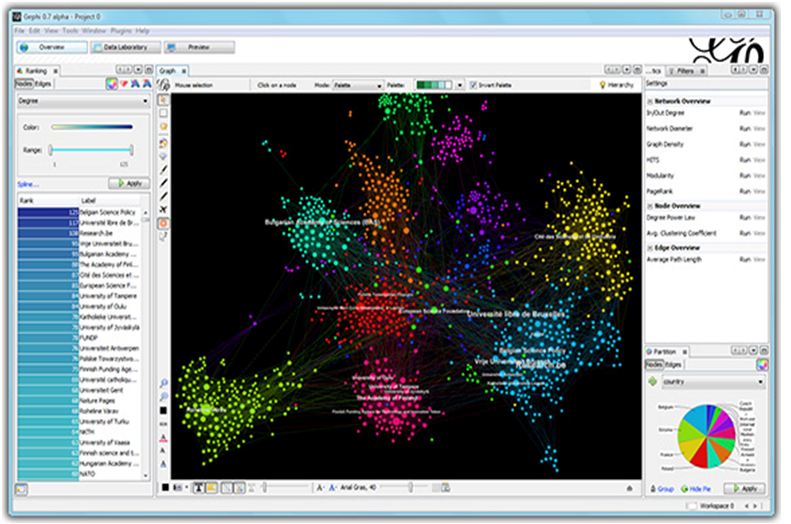This screenshot has width=791, height=524.
Task: Toggle the Invert Palette checkbox
Action: [x=473, y=86]
